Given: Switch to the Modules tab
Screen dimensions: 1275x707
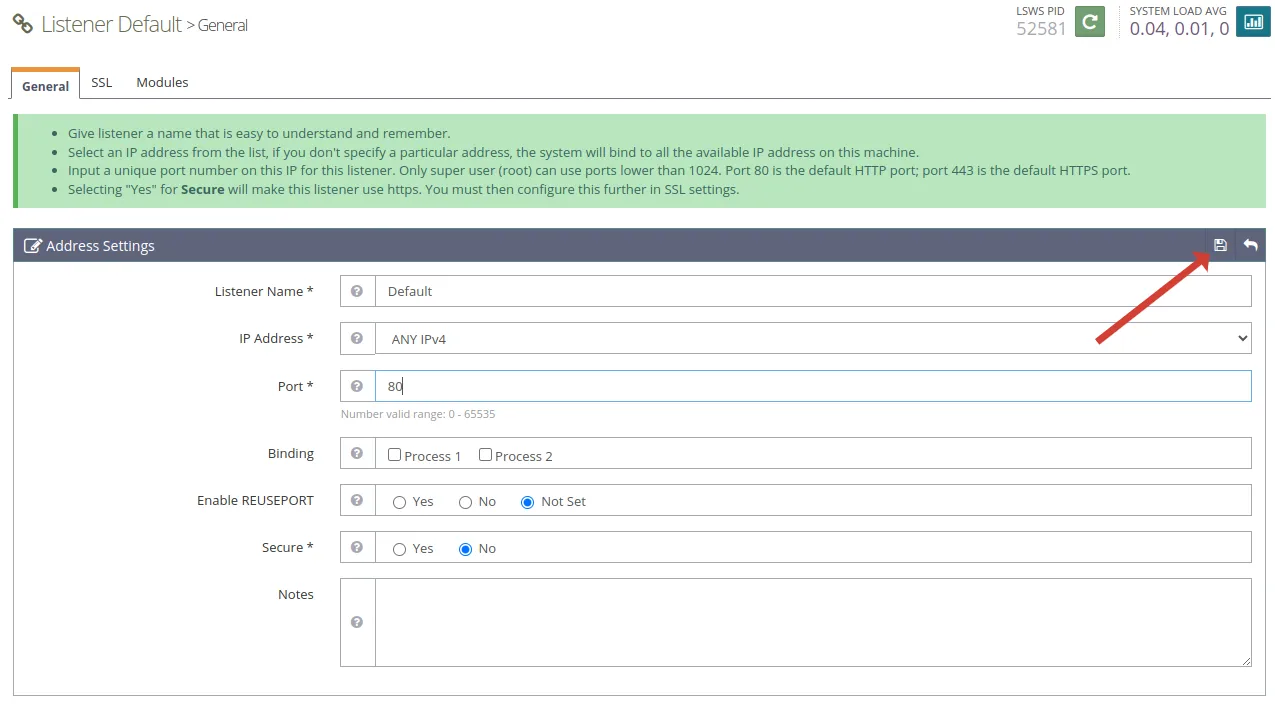Looking at the screenshot, I should point(162,82).
